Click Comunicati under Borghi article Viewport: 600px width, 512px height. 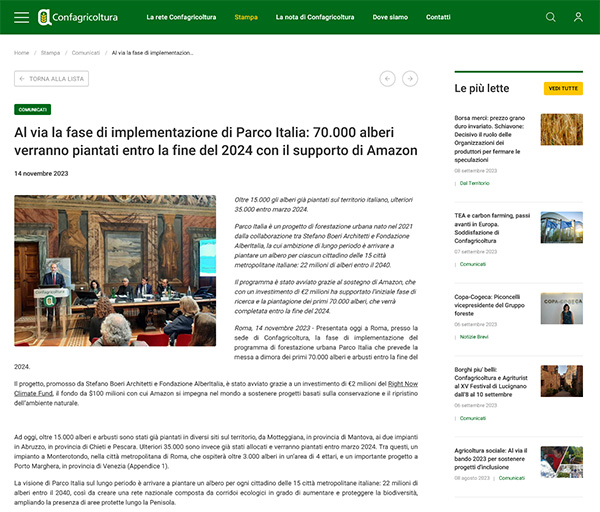473,418
